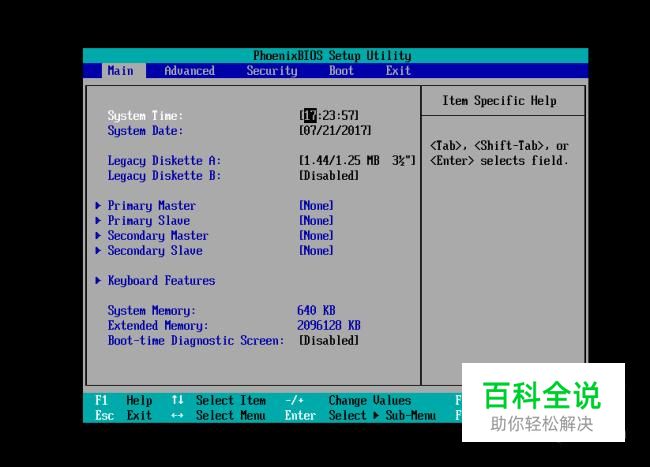Image resolution: width=650 pixels, height=467 pixels.
Task: Open the Keyboard Features sub-menu label
Action: point(161,281)
